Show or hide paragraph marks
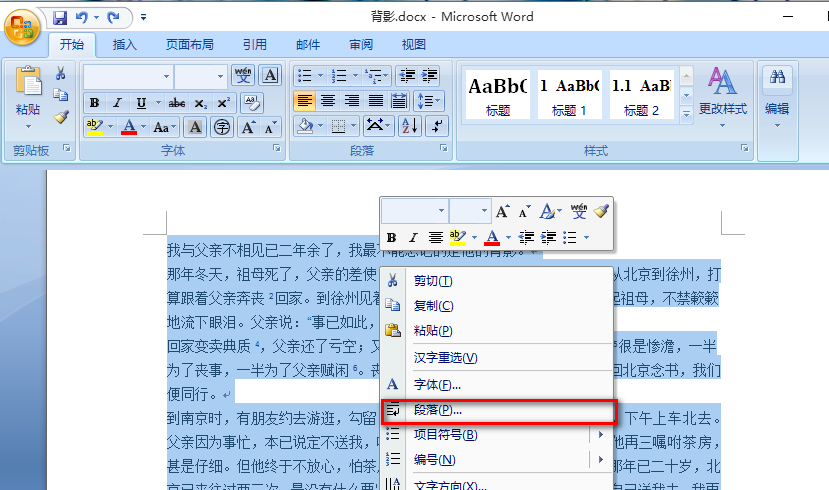 437,126
